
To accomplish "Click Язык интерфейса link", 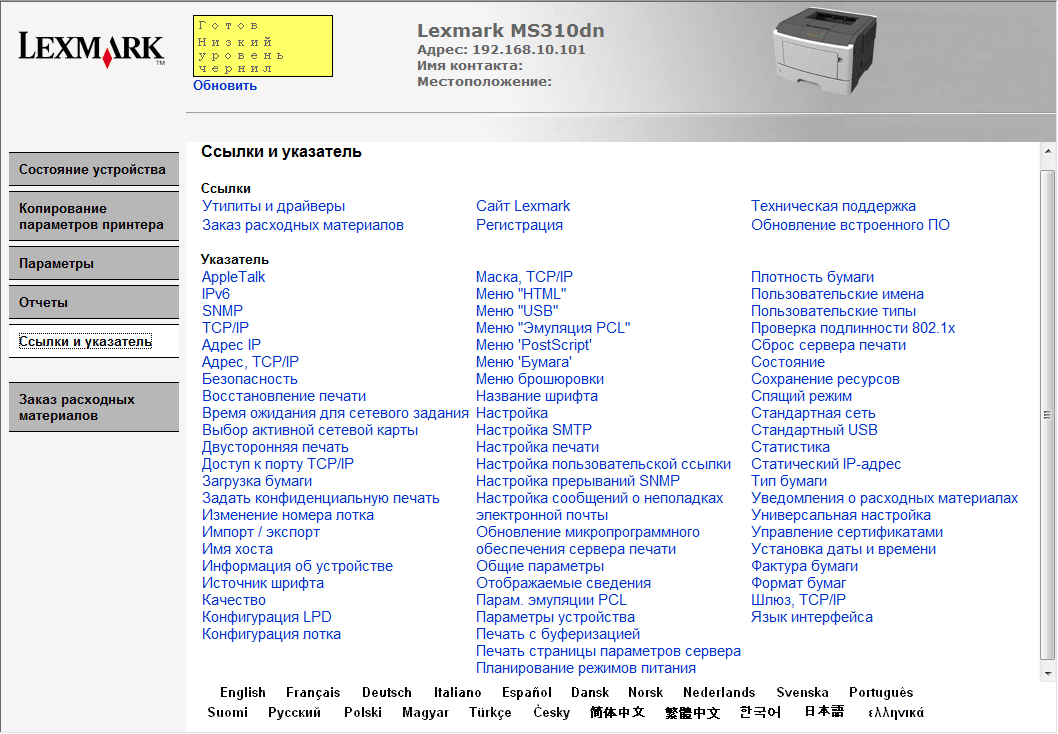I will click(812, 617).
